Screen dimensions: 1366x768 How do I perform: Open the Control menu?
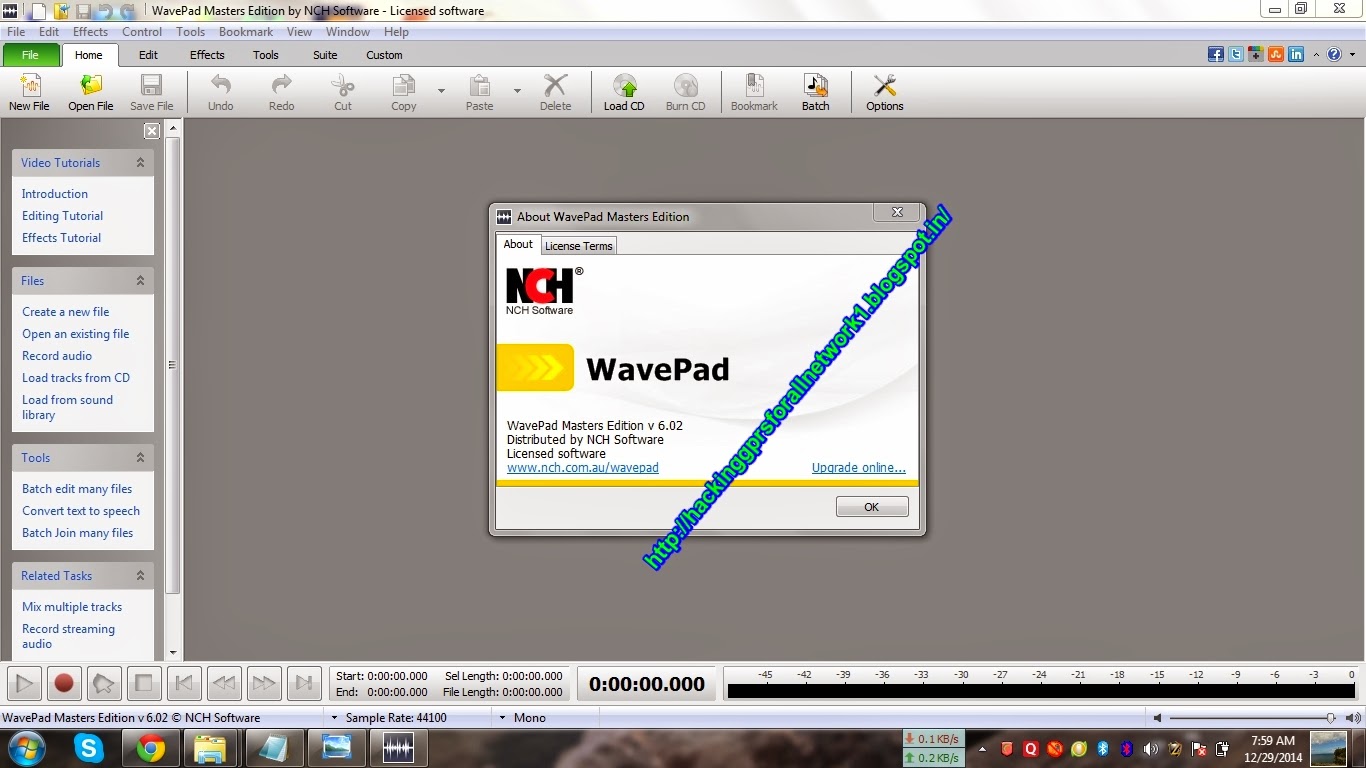click(x=142, y=32)
